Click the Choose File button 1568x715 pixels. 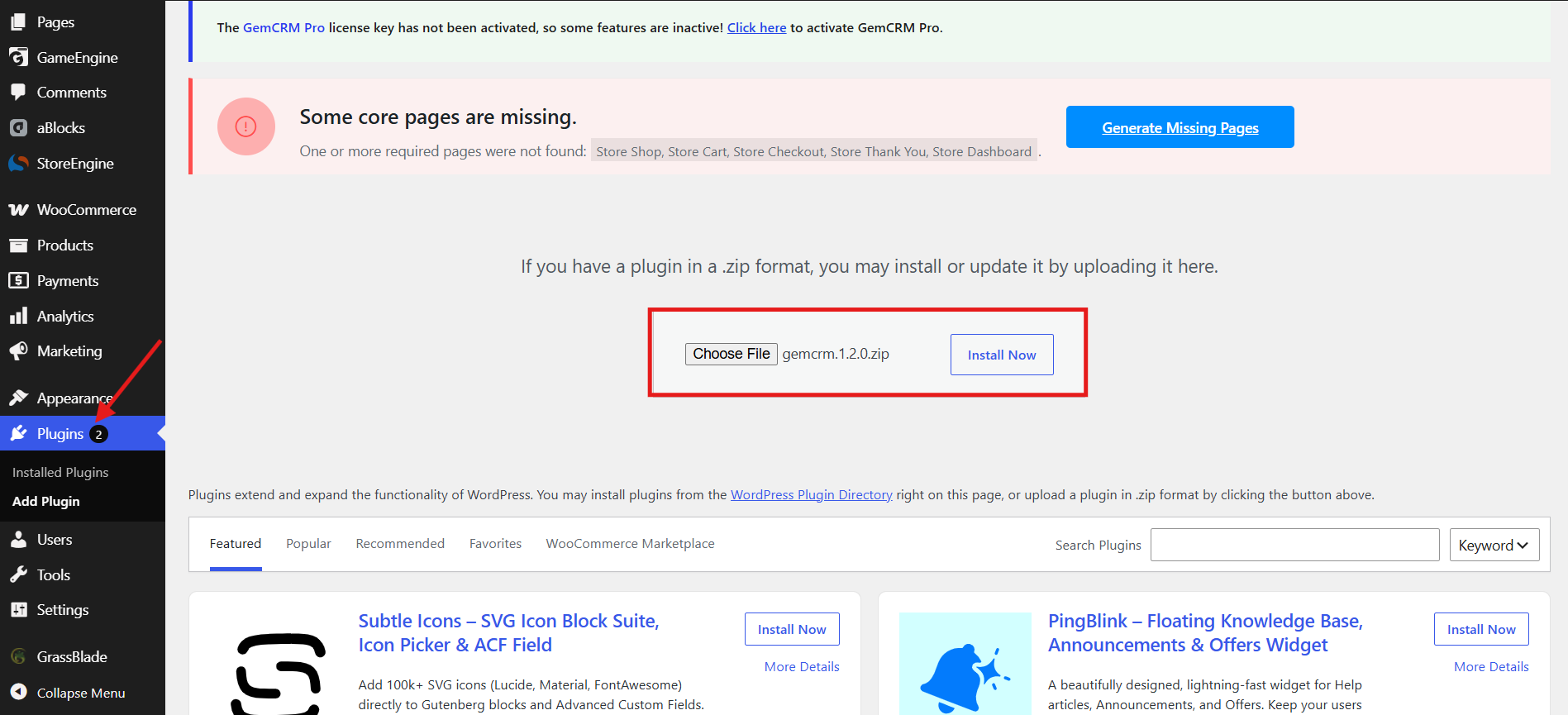click(732, 354)
